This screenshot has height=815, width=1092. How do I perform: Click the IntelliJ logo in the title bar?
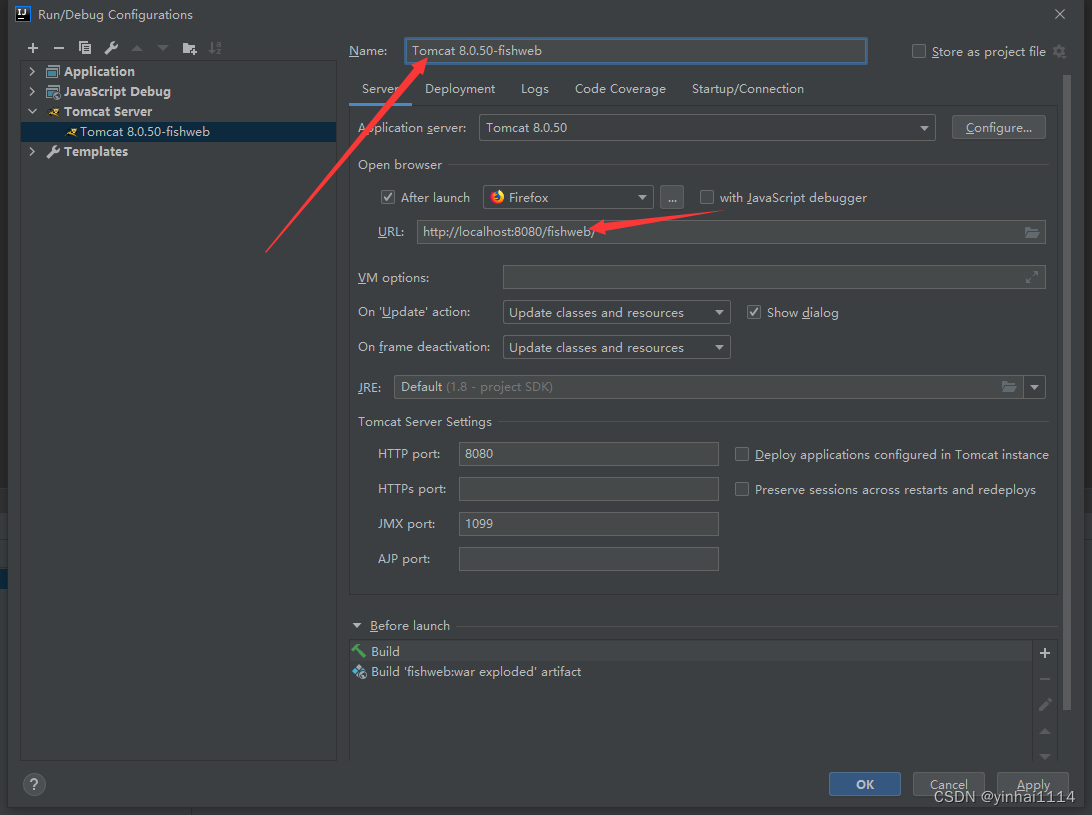point(22,14)
